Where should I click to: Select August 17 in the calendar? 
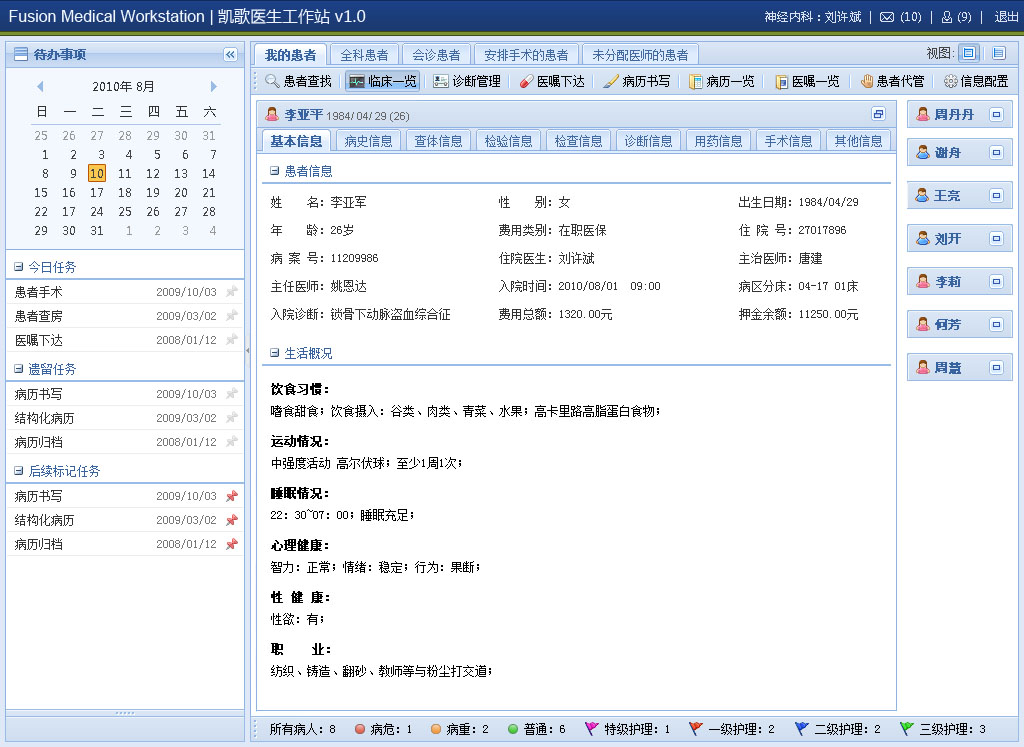pos(97,193)
